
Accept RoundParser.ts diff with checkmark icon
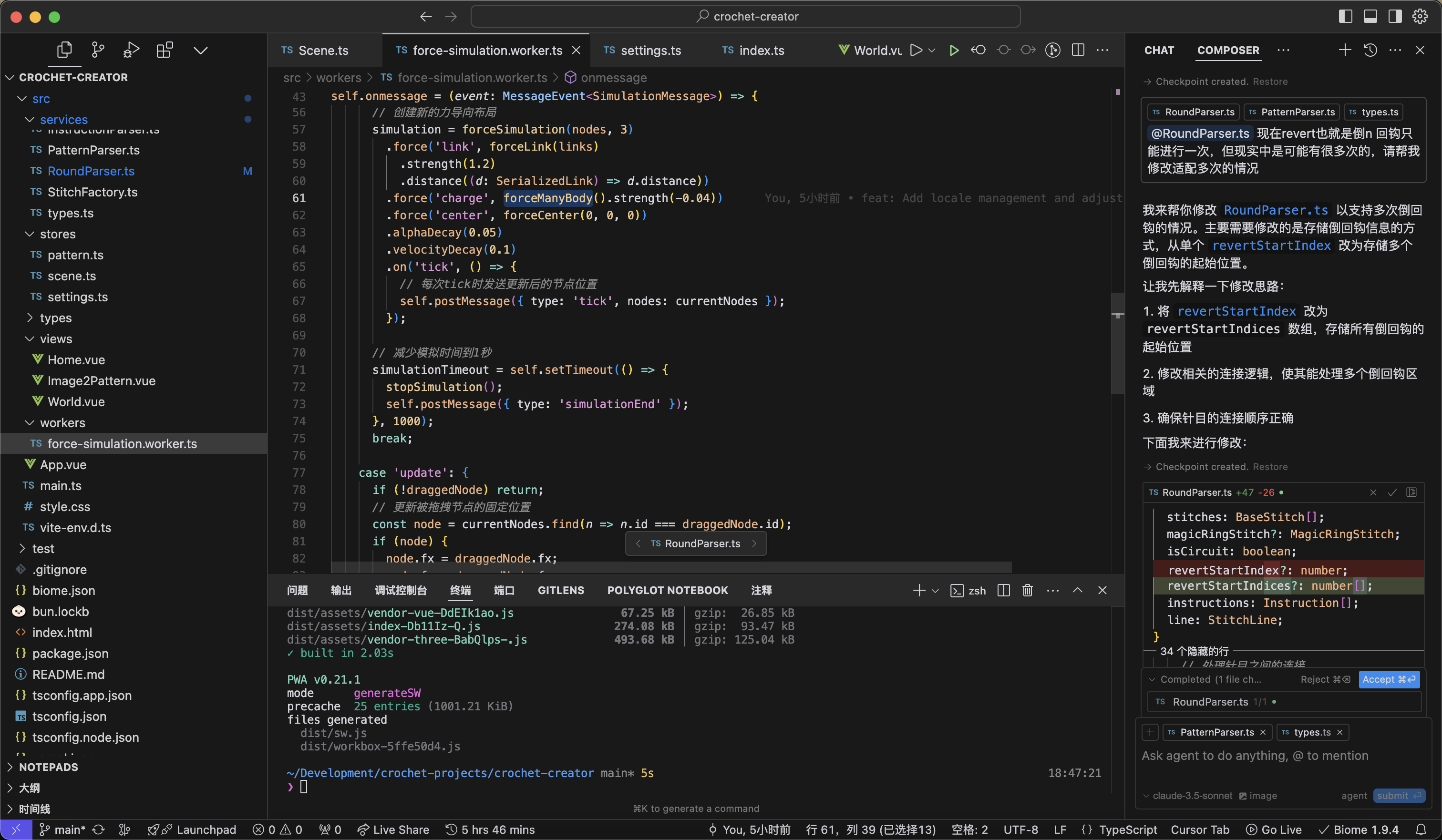coord(1392,492)
